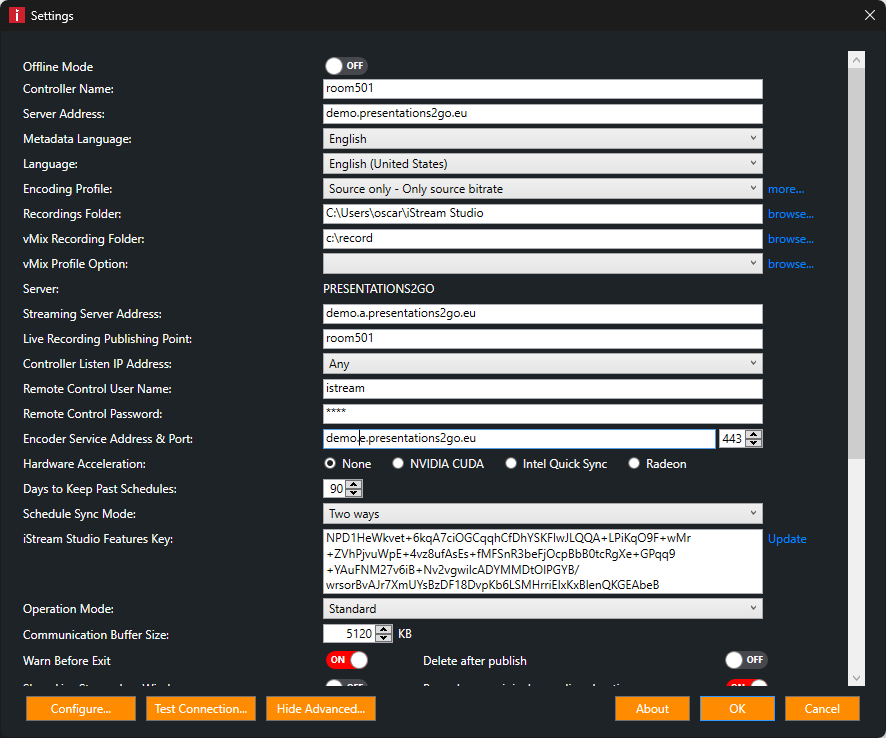The height and width of the screenshot is (738, 886).
Task: Cancel the settings dialog
Action: click(x=822, y=709)
